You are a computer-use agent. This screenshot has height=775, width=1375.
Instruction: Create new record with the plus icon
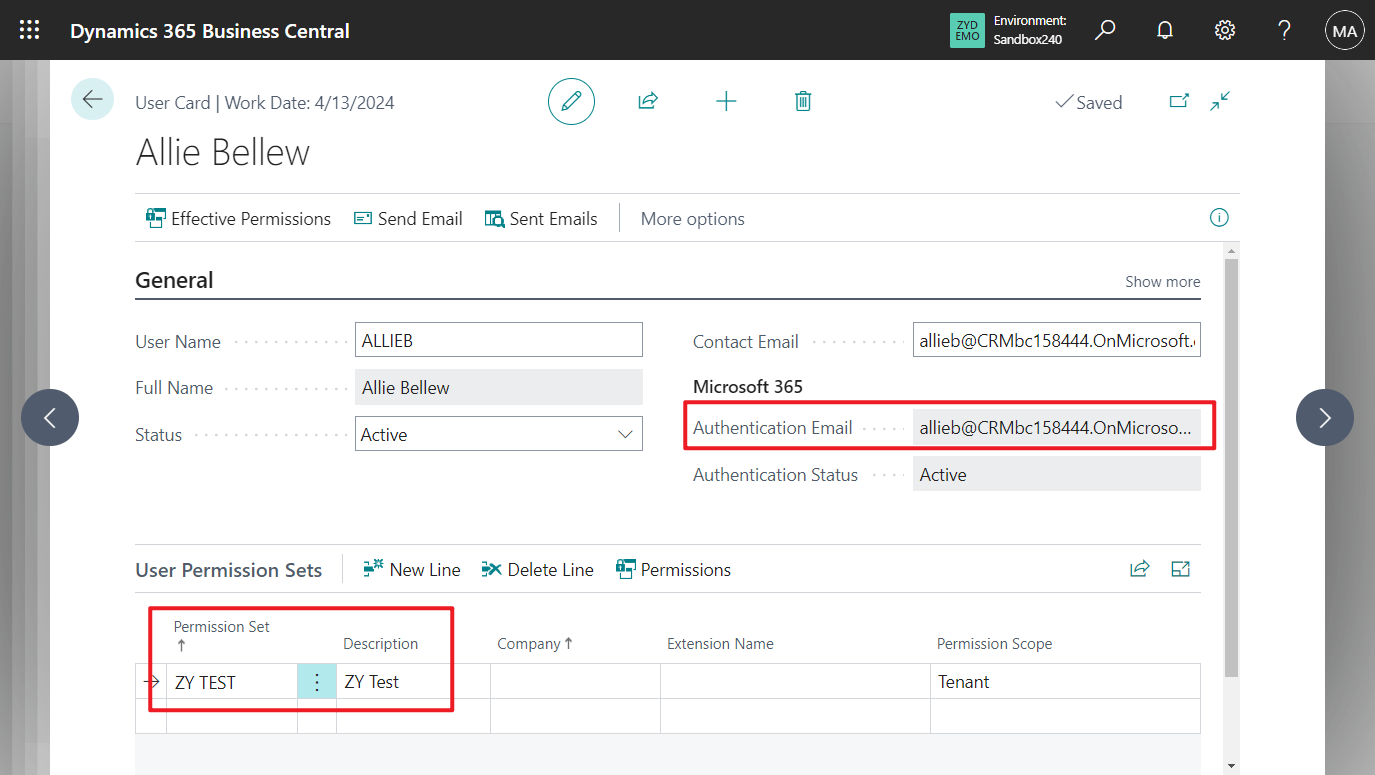[726, 101]
